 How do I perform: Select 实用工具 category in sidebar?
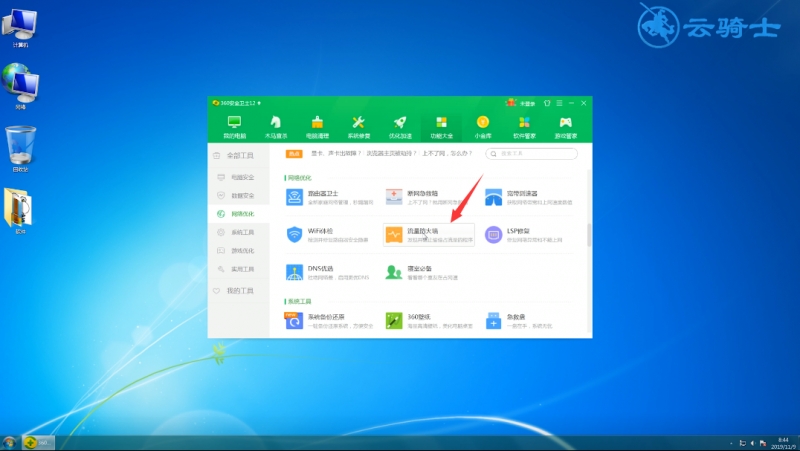[239, 269]
